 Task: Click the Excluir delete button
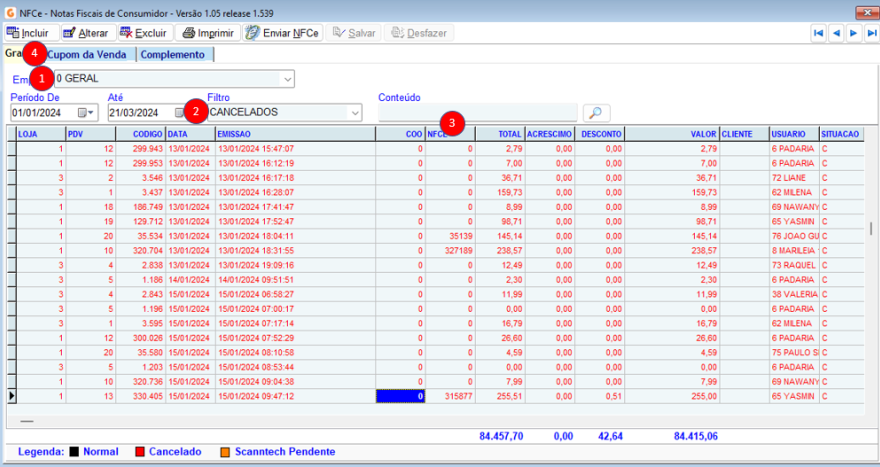tap(146, 33)
